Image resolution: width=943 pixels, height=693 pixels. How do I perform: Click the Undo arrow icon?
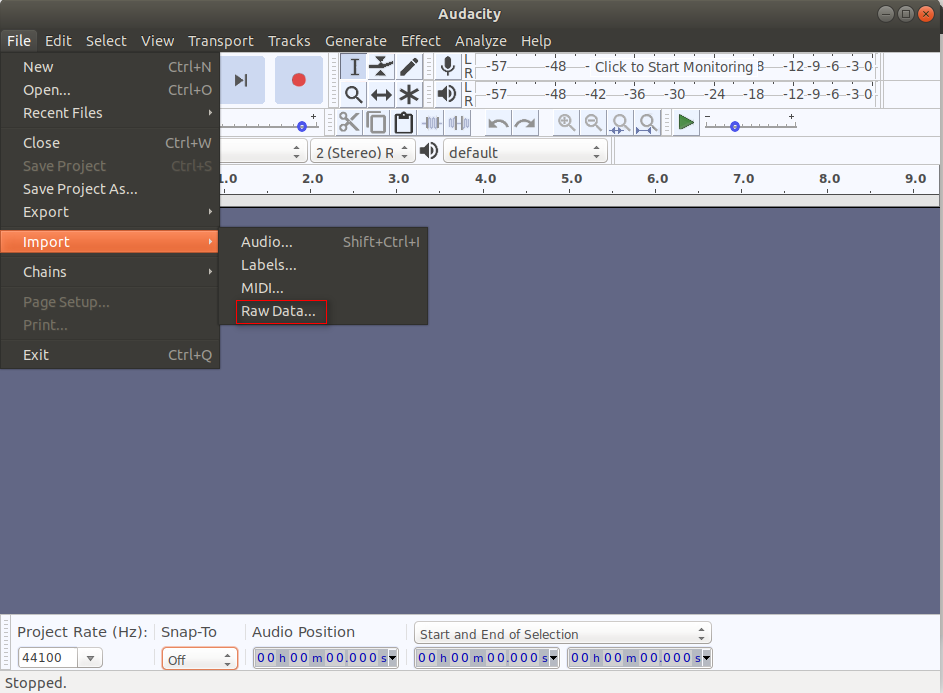click(x=498, y=123)
